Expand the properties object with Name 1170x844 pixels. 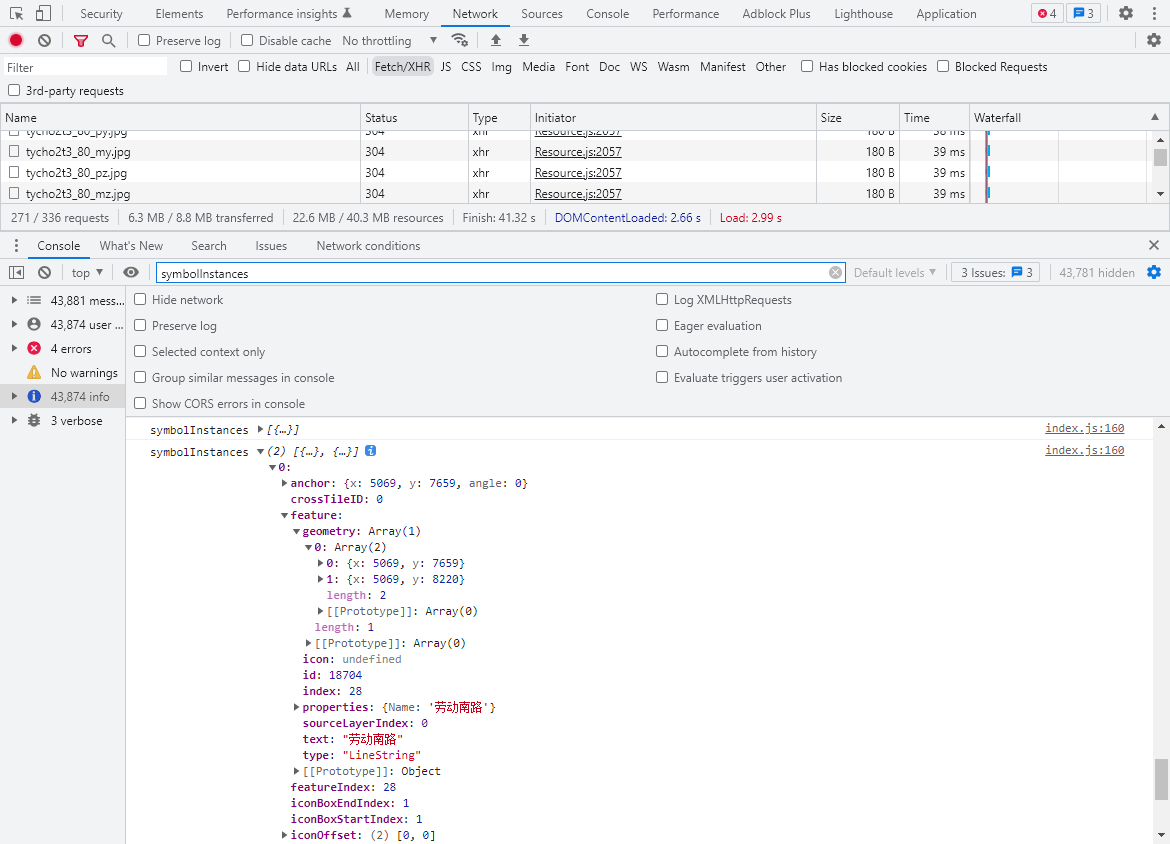pos(296,707)
